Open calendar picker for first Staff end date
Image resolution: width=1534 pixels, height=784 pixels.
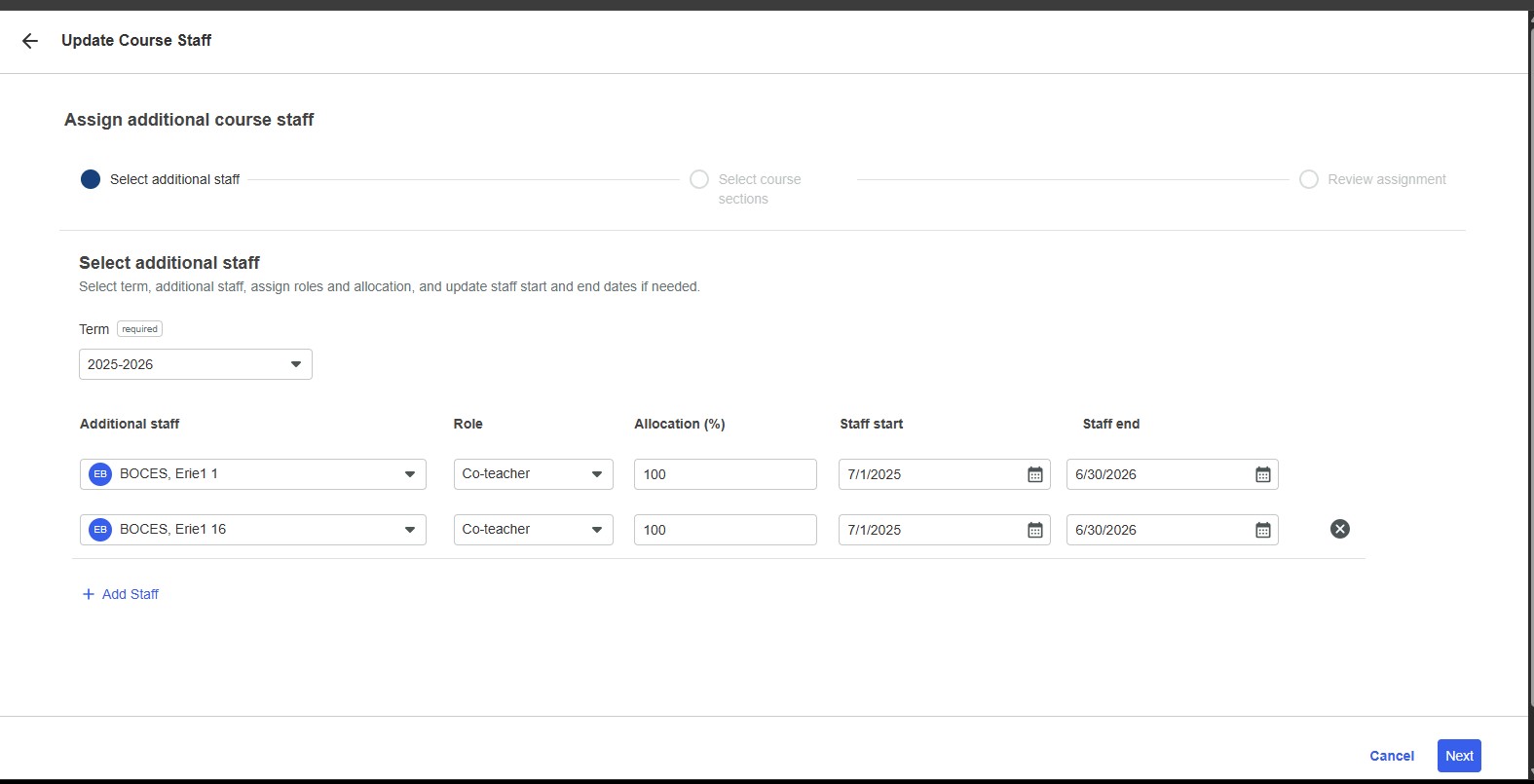point(1262,474)
